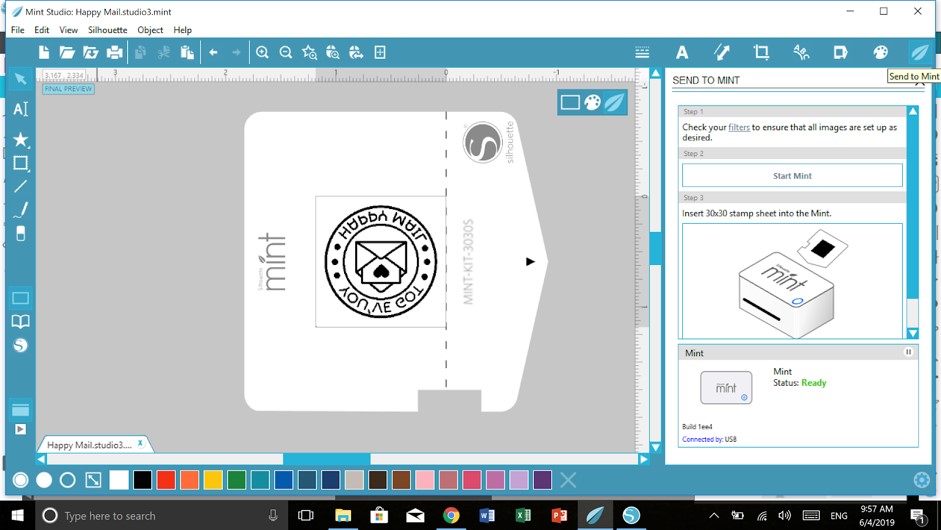The image size is (941, 530).
Task: Open preferences gear at bottom right
Action: point(922,480)
